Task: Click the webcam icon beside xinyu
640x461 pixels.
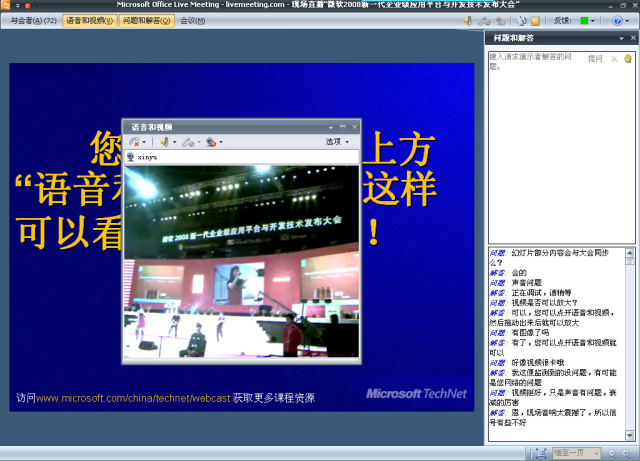Action: pos(130,157)
